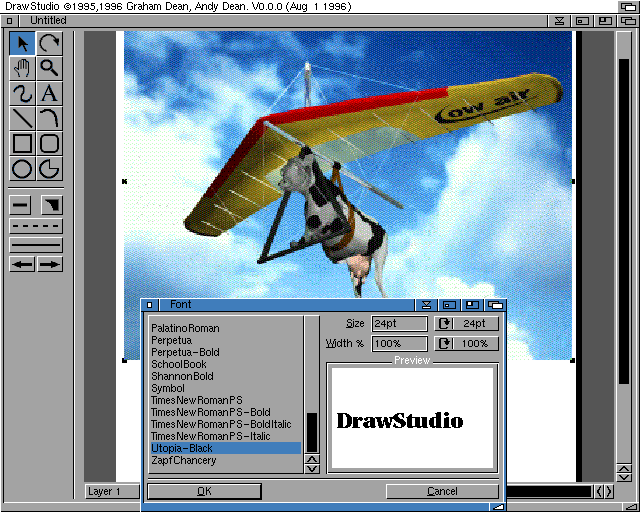Click the Untitled window close gadget

pyautogui.click(x=9, y=20)
